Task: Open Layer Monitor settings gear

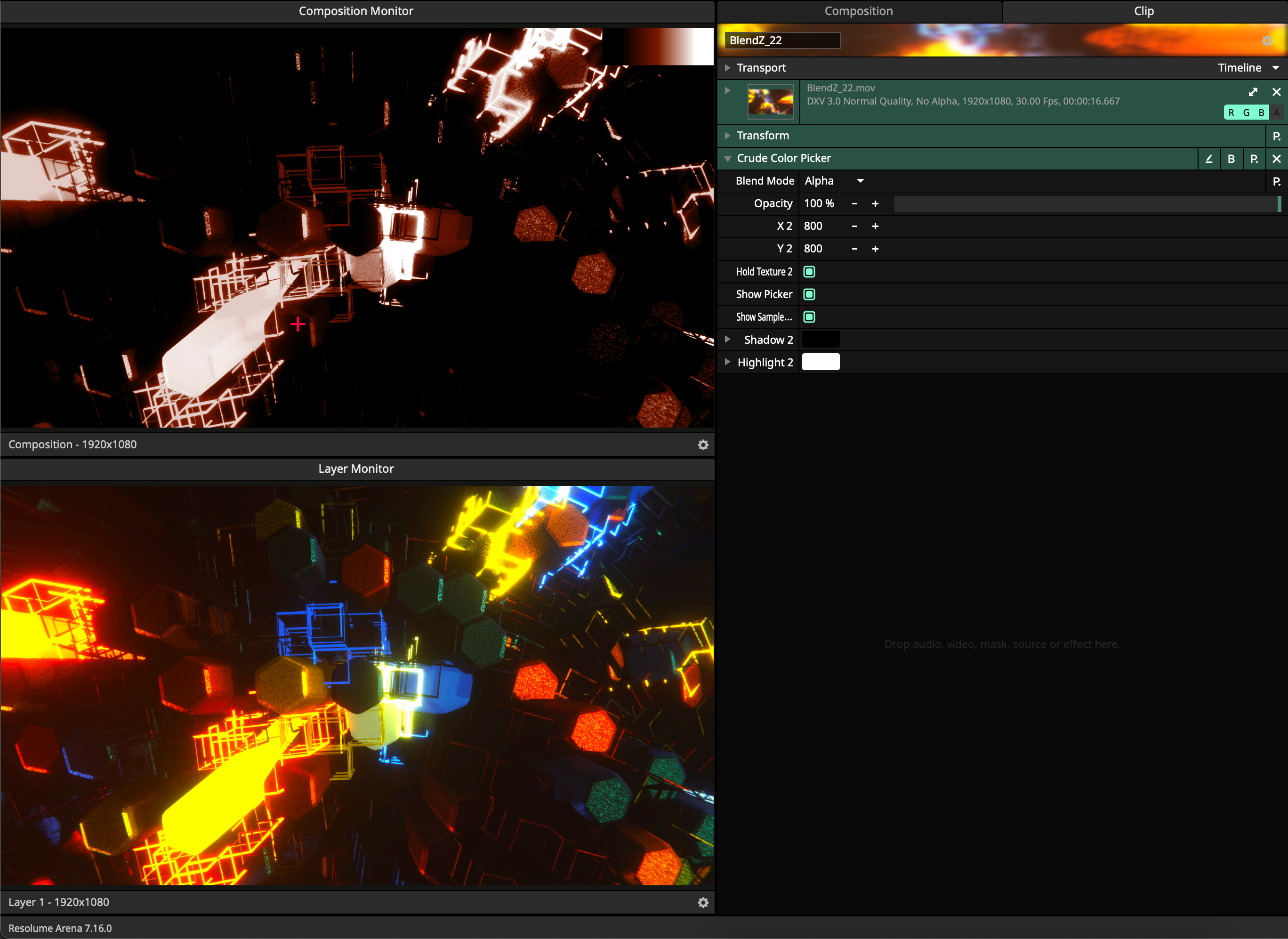Action: coord(703,902)
